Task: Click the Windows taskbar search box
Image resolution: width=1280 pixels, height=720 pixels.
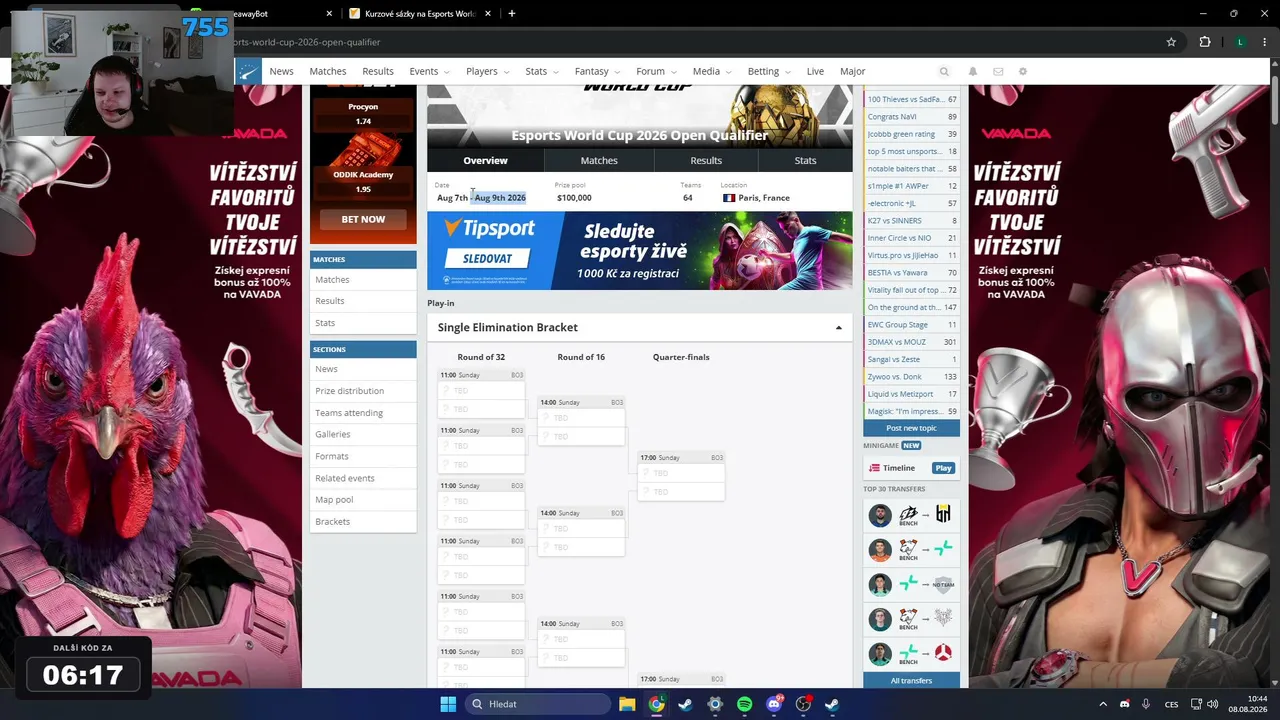Action: click(x=538, y=704)
